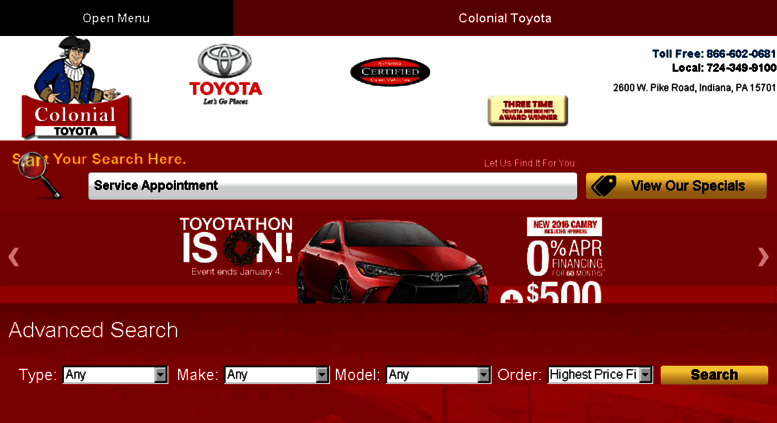Click the Colonial Toyota mascot logo
Screen dimensions: 777x423
(x=76, y=88)
